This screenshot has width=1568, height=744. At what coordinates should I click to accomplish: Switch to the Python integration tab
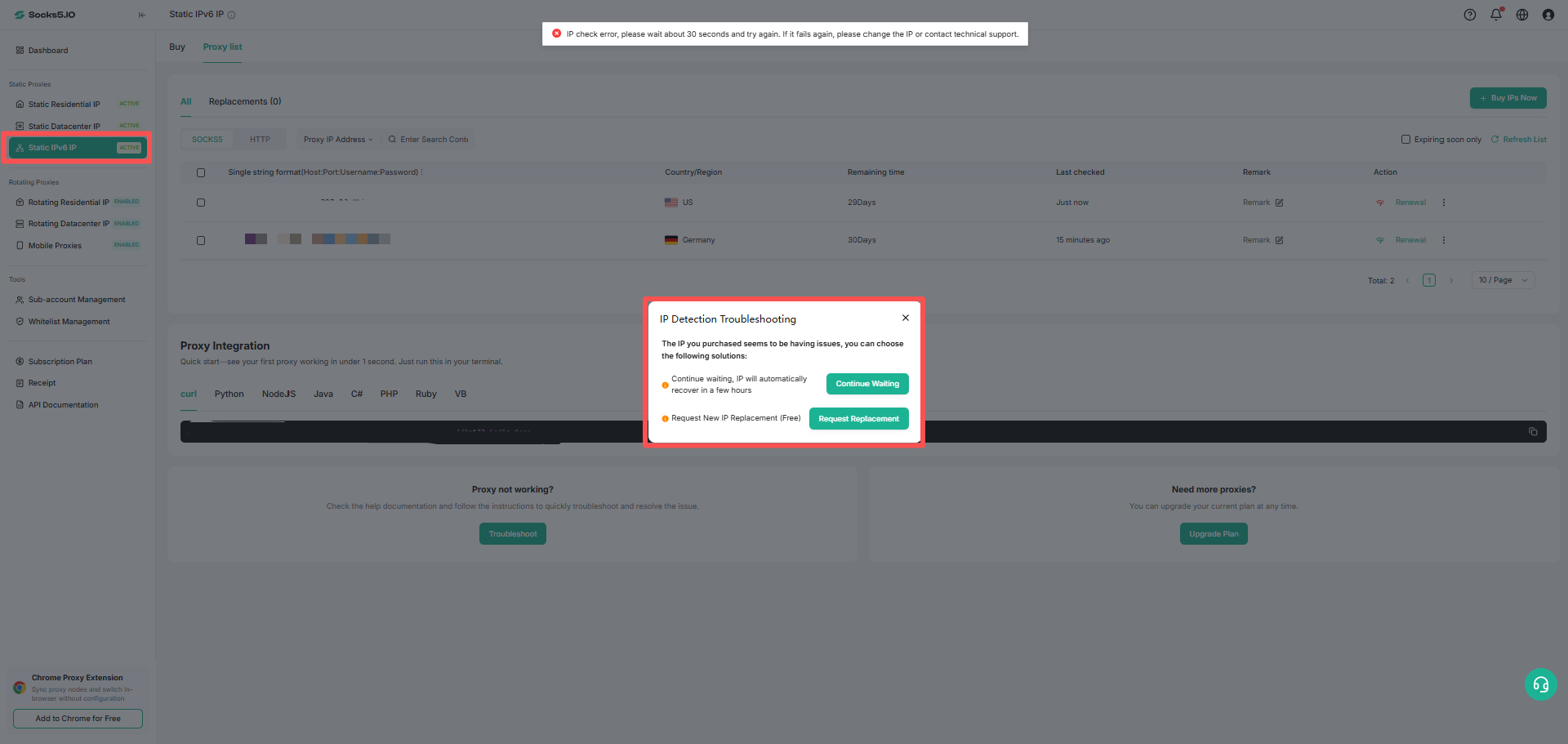pyautogui.click(x=229, y=394)
